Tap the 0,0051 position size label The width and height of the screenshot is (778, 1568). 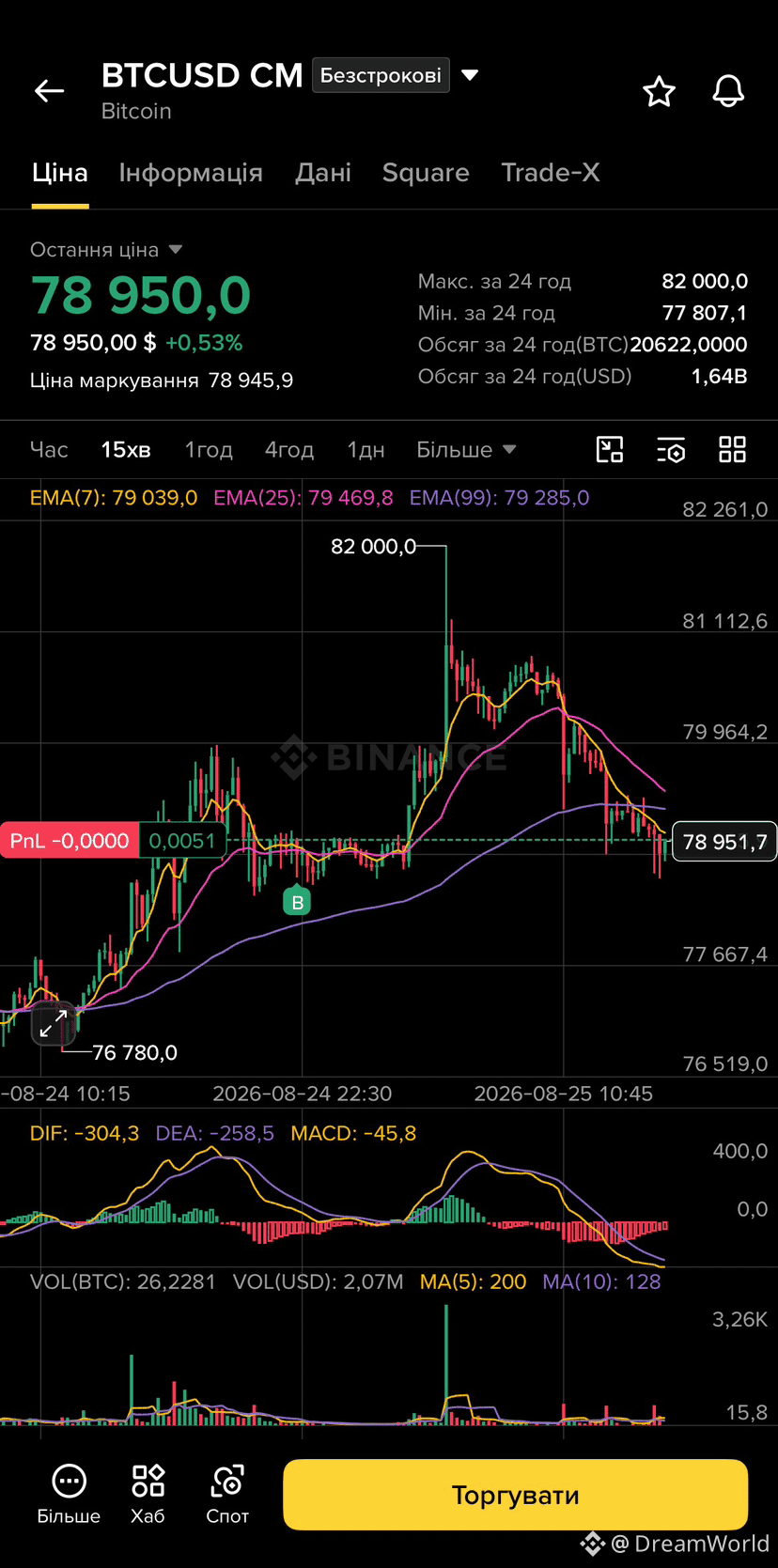point(182,841)
